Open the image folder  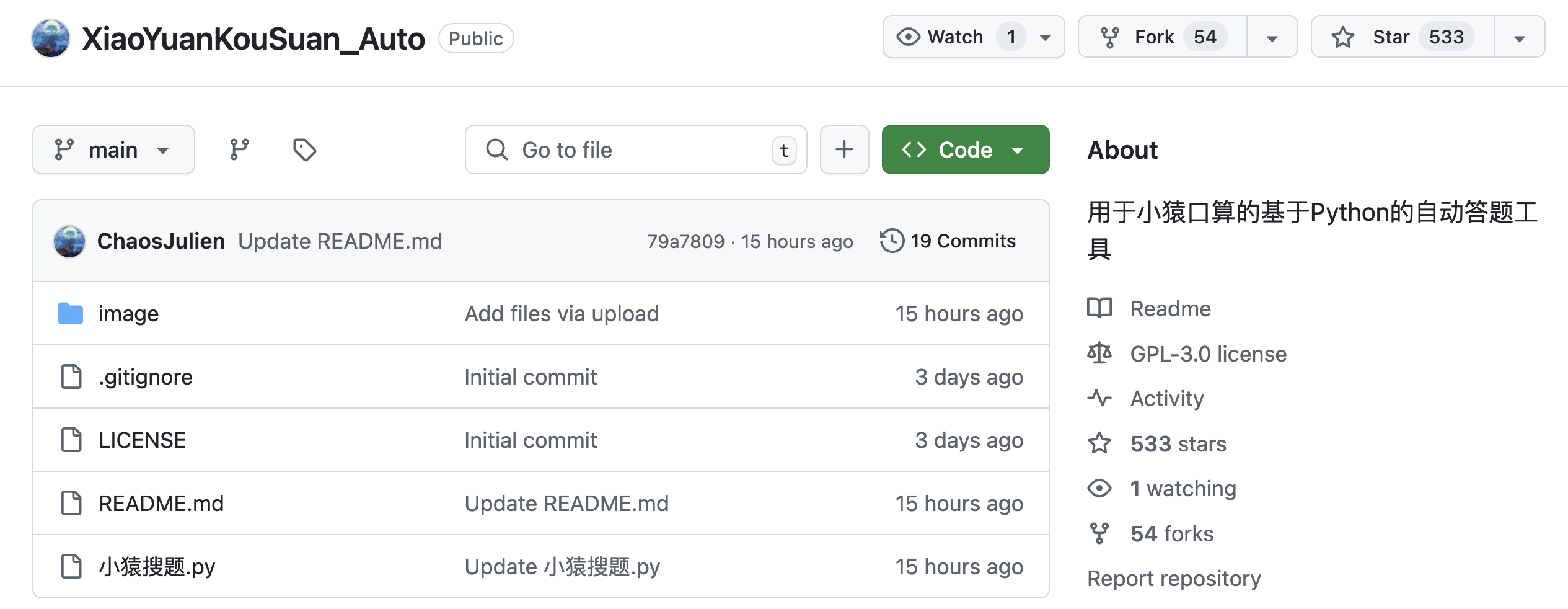[x=128, y=314]
